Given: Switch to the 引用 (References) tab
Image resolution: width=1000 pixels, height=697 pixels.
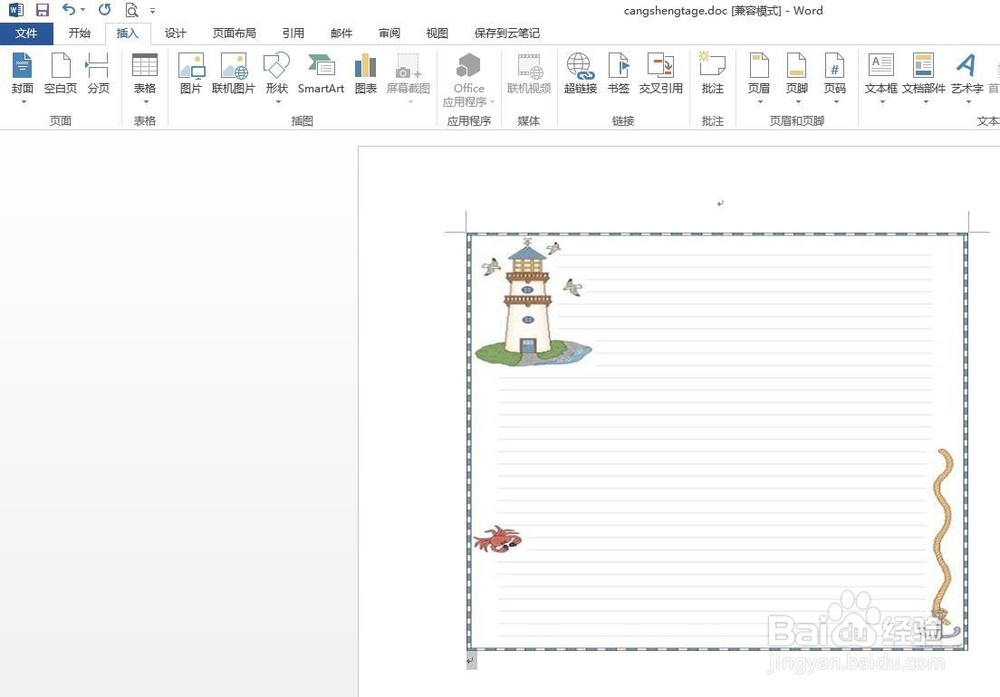Looking at the screenshot, I should (293, 33).
